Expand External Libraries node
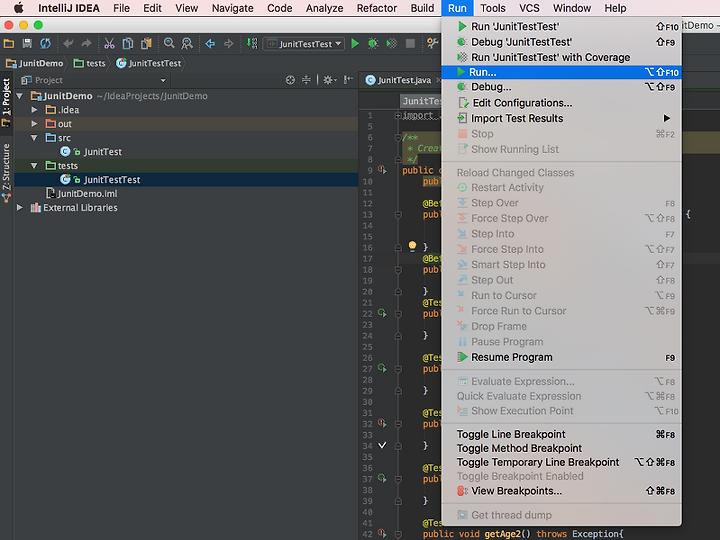This screenshot has width=720, height=540. (20, 208)
